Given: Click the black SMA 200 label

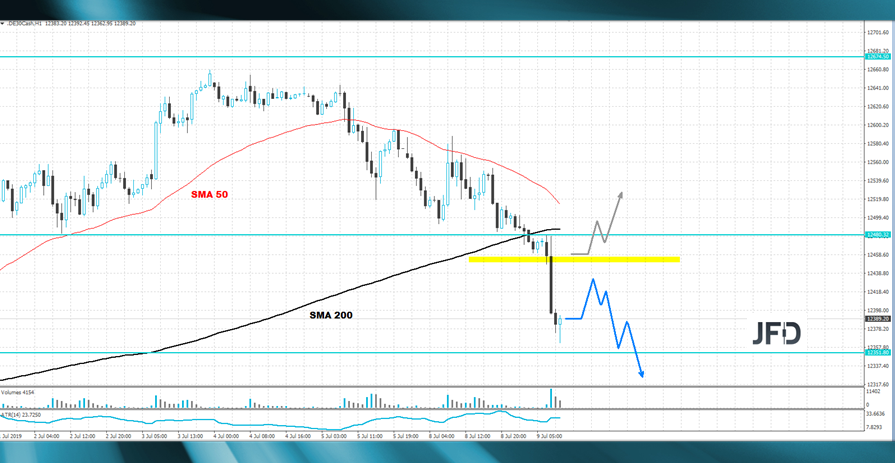Looking at the screenshot, I should pyautogui.click(x=332, y=315).
